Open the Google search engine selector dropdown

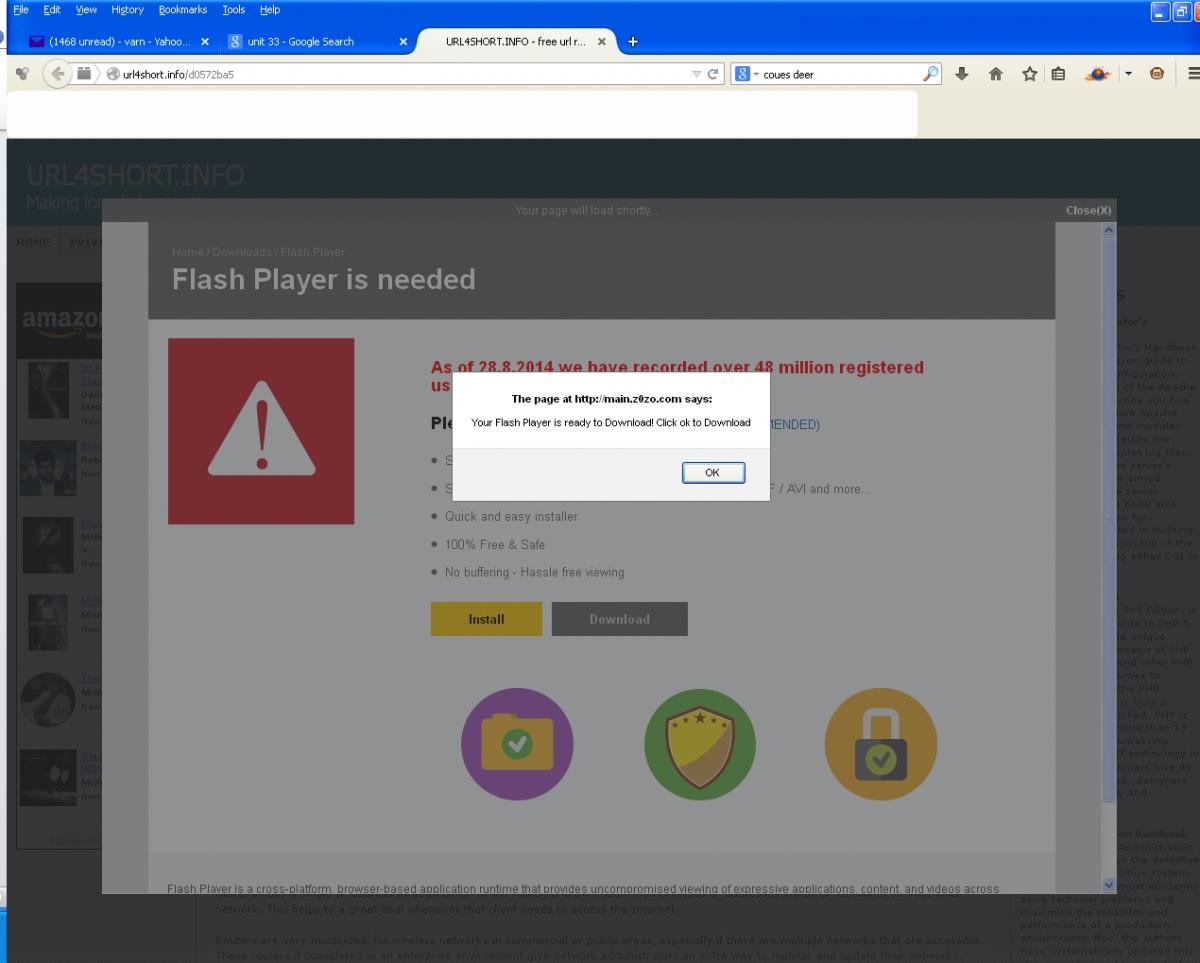746,74
